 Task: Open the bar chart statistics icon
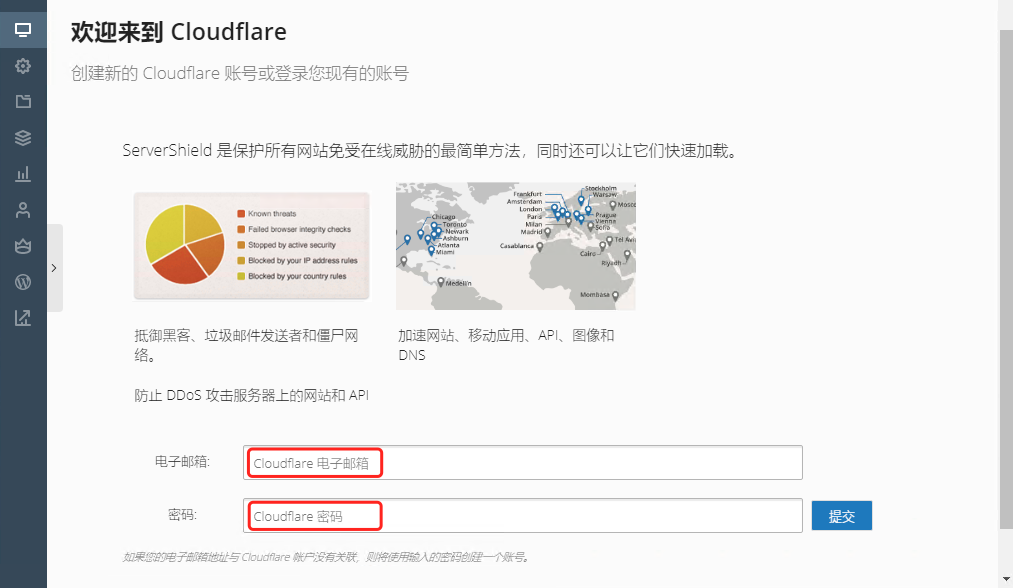click(23, 174)
